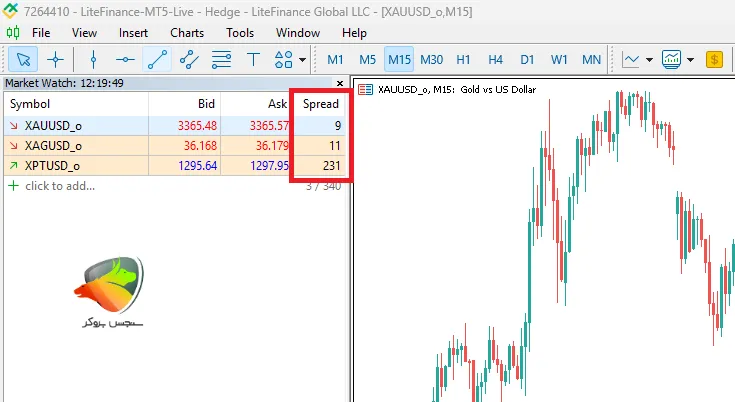
Task: Toggle the H4 timeframe button
Action: click(495, 59)
